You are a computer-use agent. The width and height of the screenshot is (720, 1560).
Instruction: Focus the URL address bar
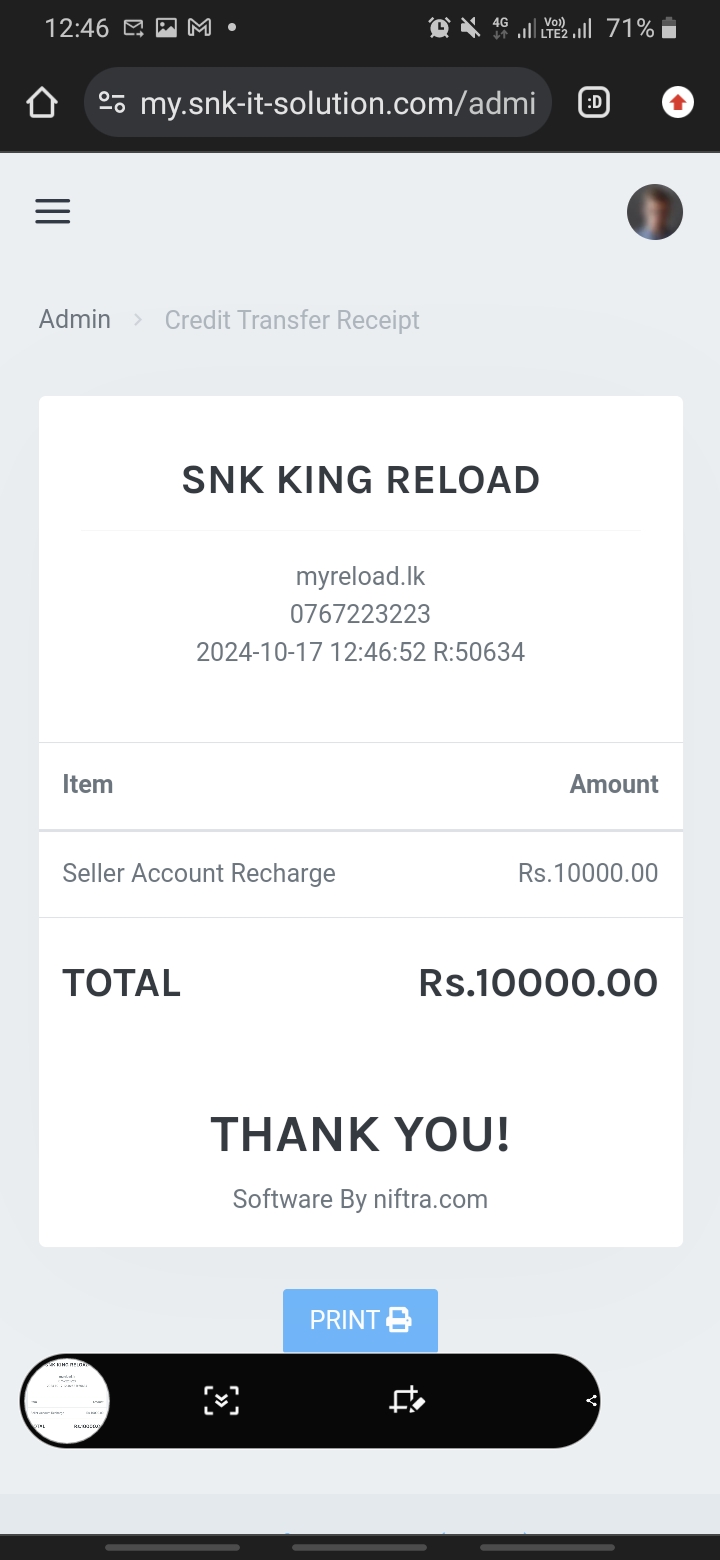(338, 102)
